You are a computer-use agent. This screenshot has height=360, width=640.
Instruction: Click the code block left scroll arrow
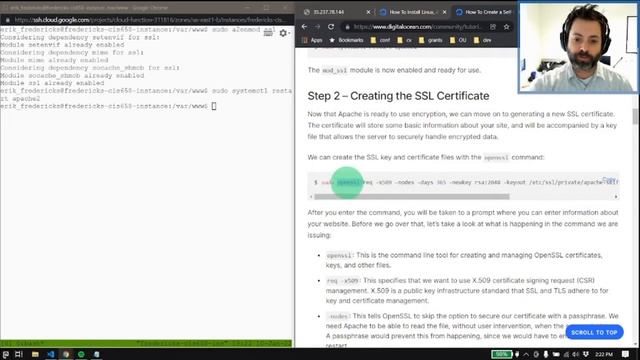pos(311,197)
